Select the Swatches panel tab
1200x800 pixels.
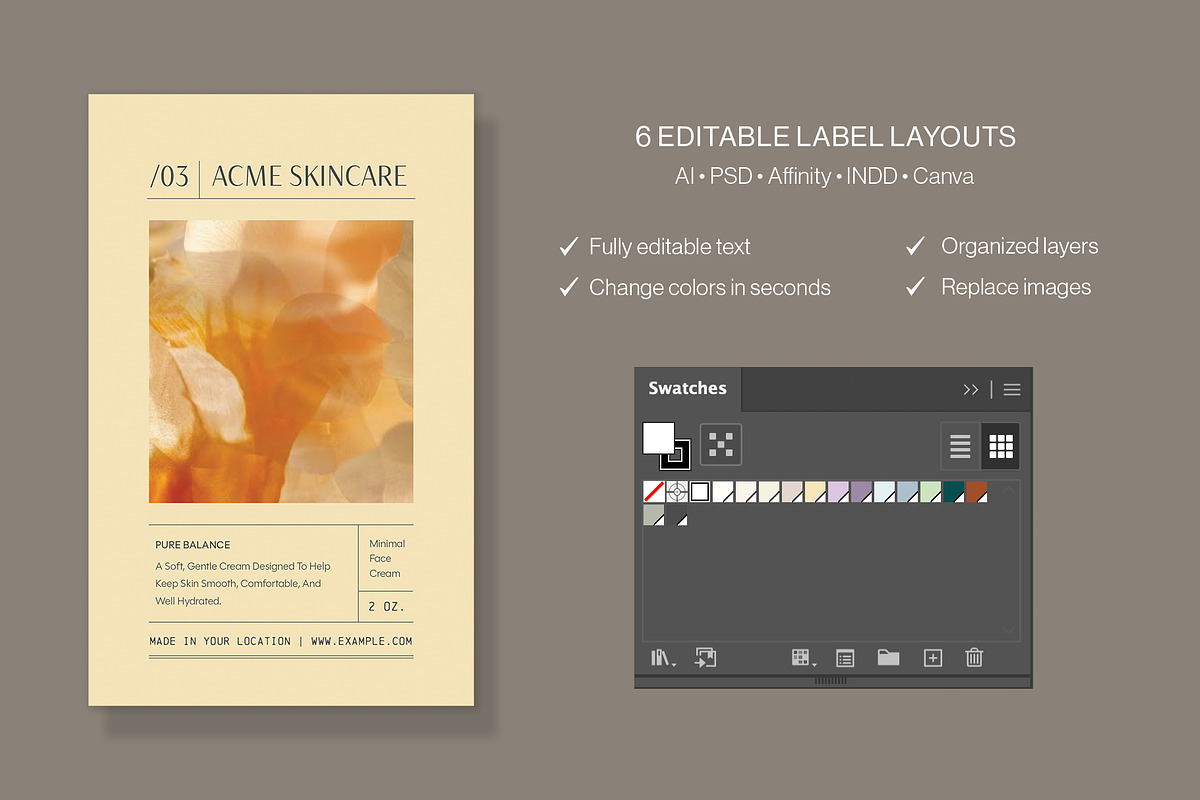(x=688, y=389)
